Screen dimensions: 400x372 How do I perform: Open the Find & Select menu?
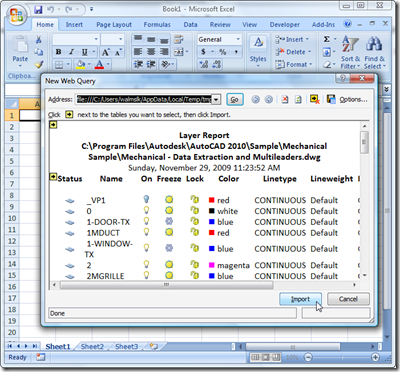point(375,53)
